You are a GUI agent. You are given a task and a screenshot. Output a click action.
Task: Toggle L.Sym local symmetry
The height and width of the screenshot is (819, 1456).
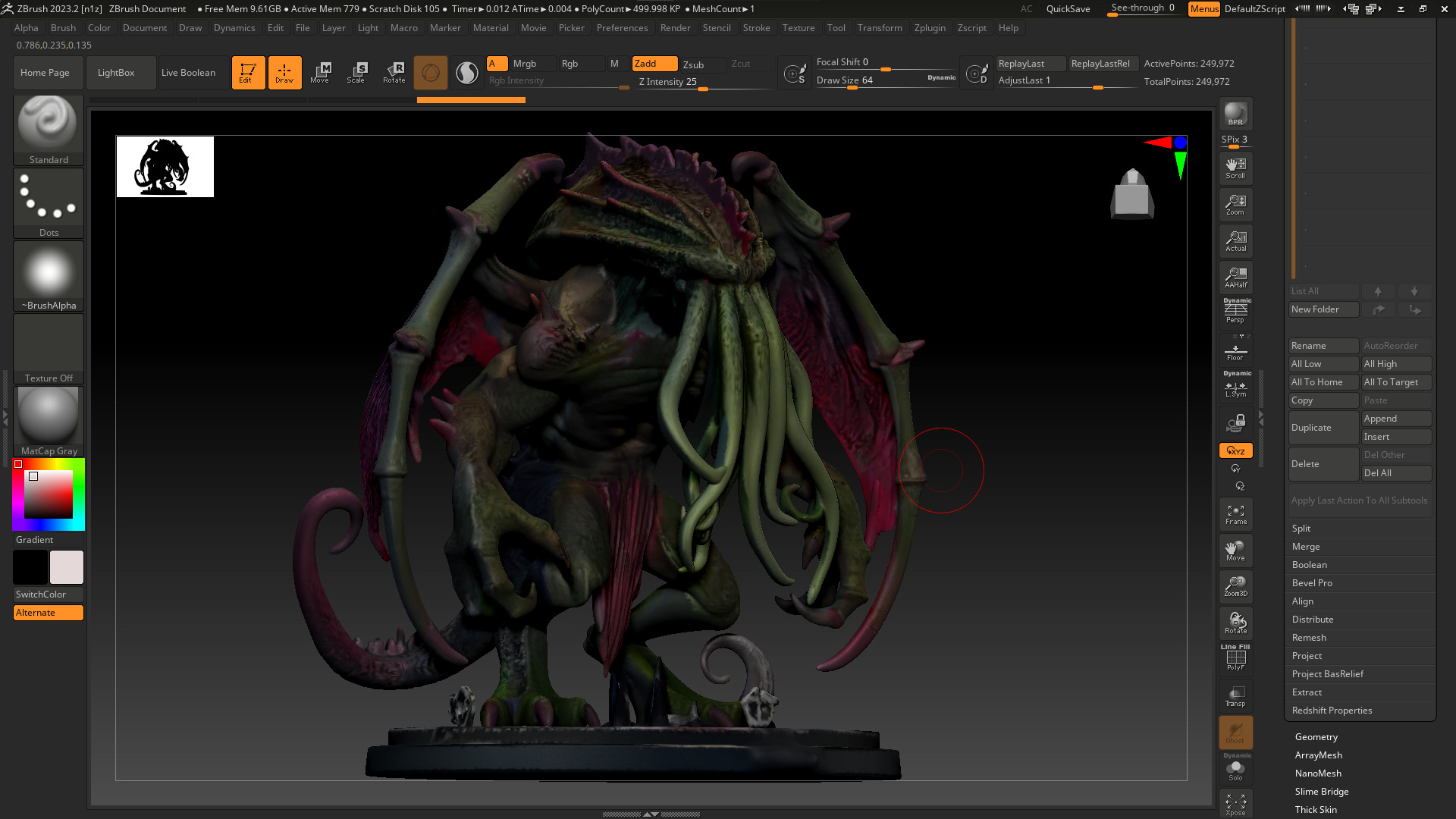(1235, 386)
